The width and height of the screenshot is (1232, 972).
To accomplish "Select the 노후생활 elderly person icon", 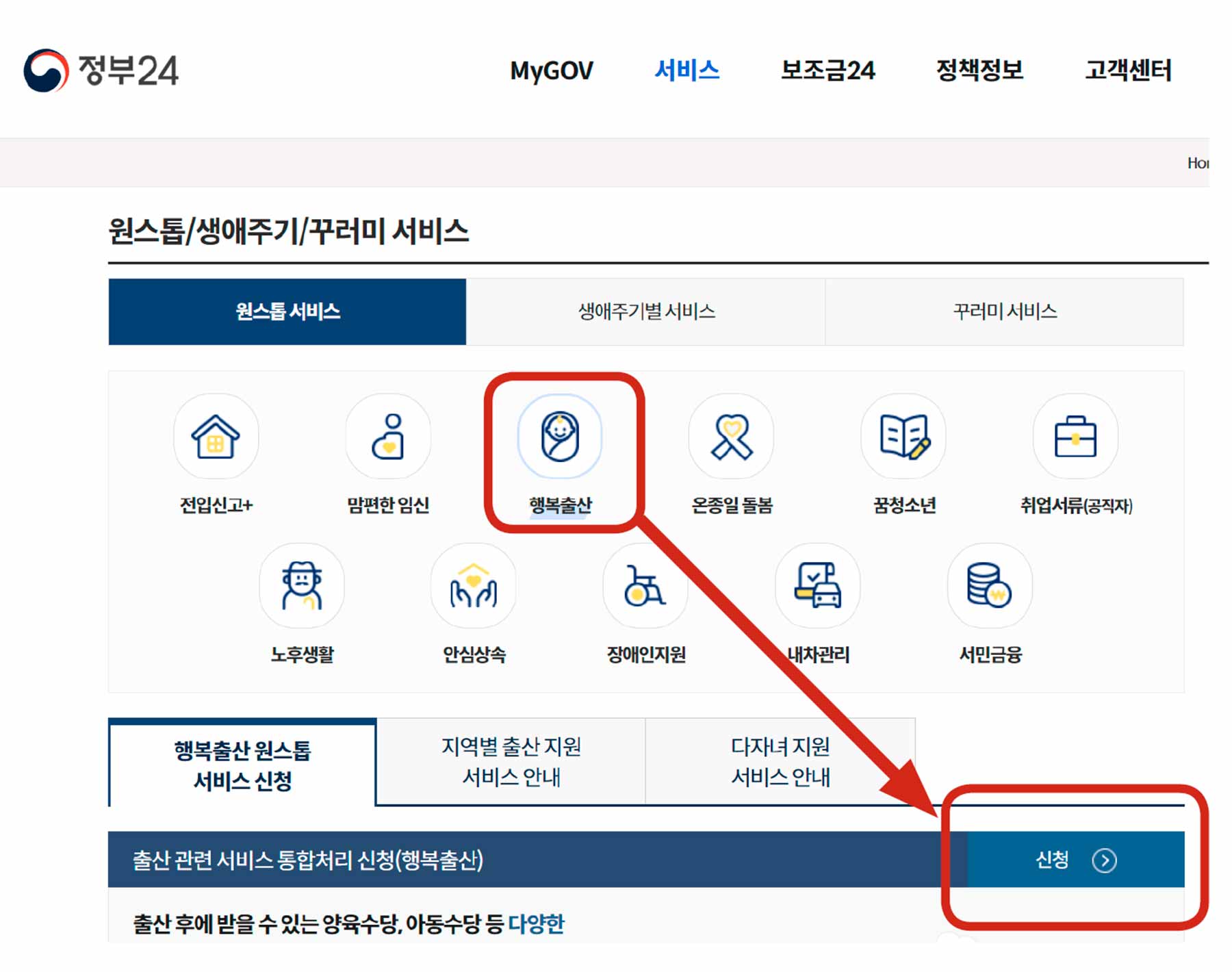I will click(302, 586).
